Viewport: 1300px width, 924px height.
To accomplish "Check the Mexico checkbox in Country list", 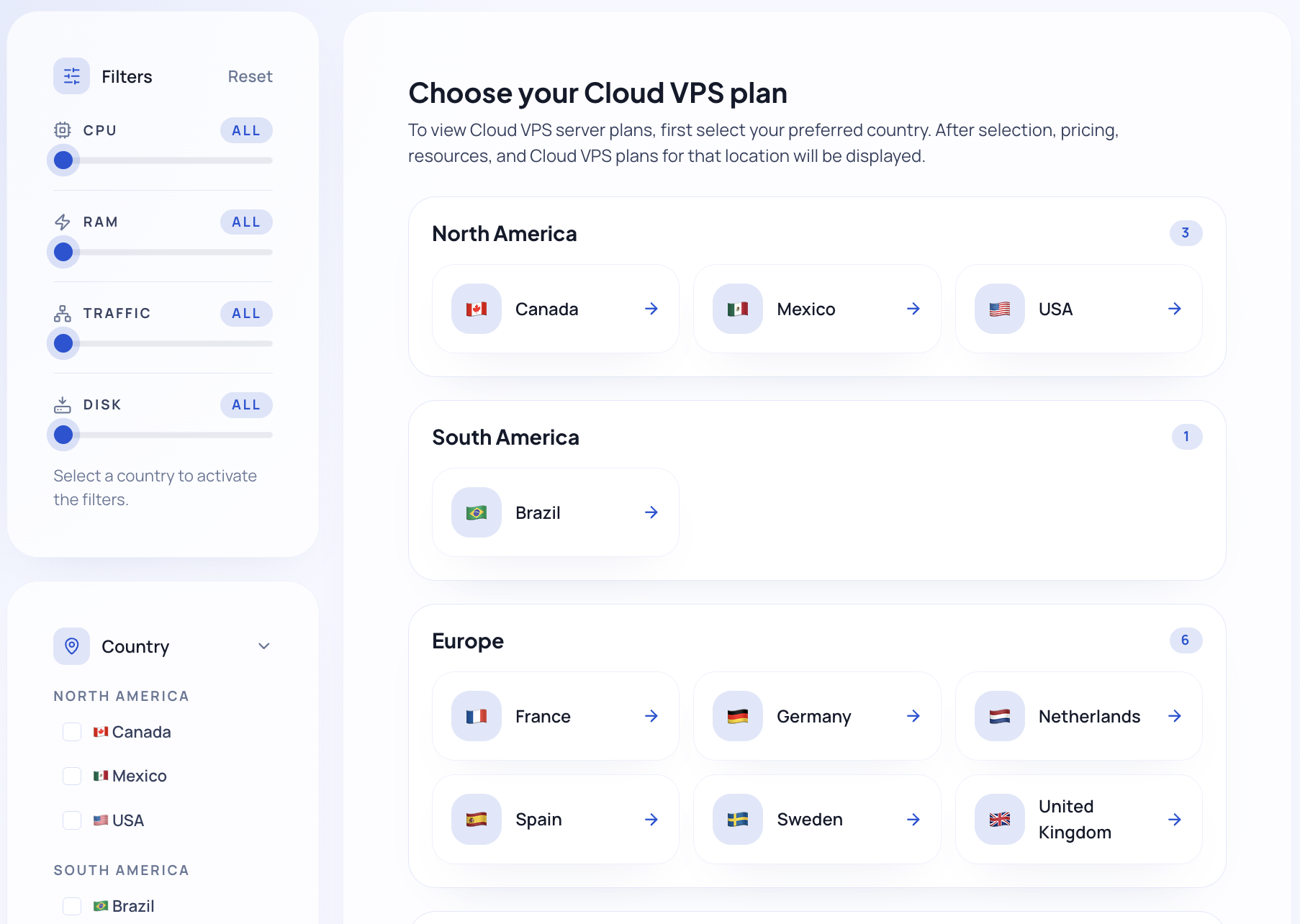I will click(72, 776).
